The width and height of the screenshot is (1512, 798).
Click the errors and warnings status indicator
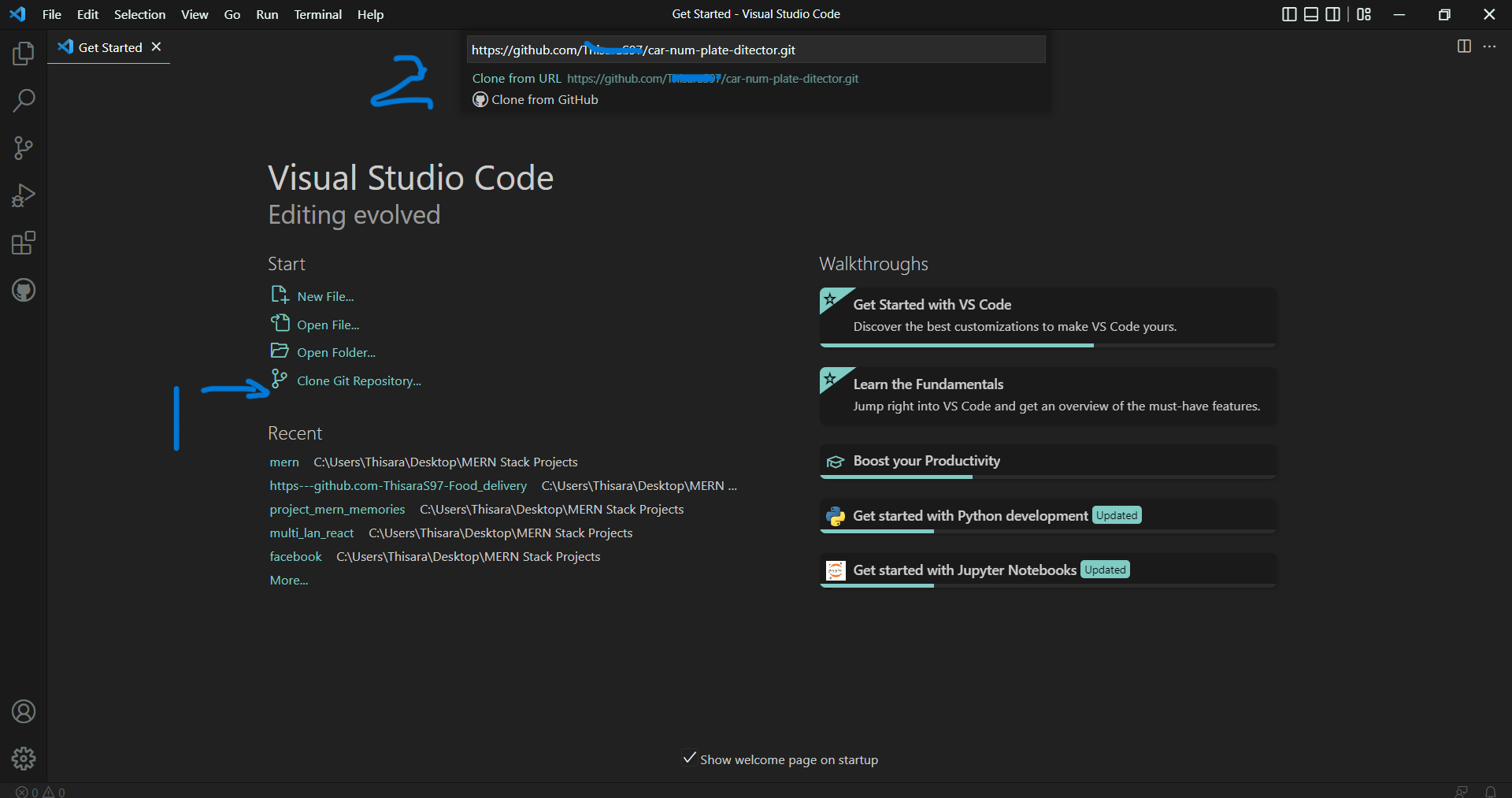tap(40, 792)
